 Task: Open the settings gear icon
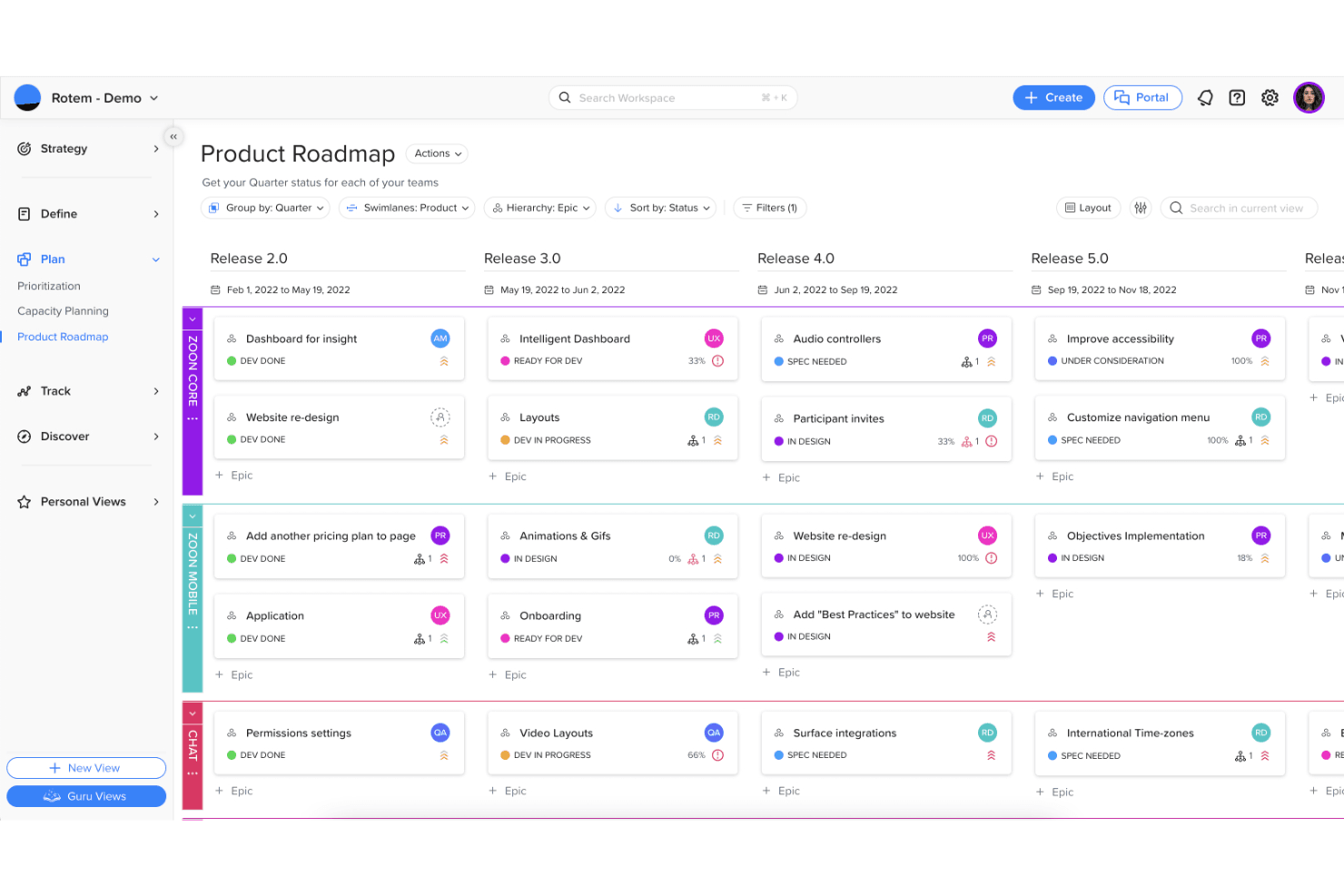point(1270,98)
